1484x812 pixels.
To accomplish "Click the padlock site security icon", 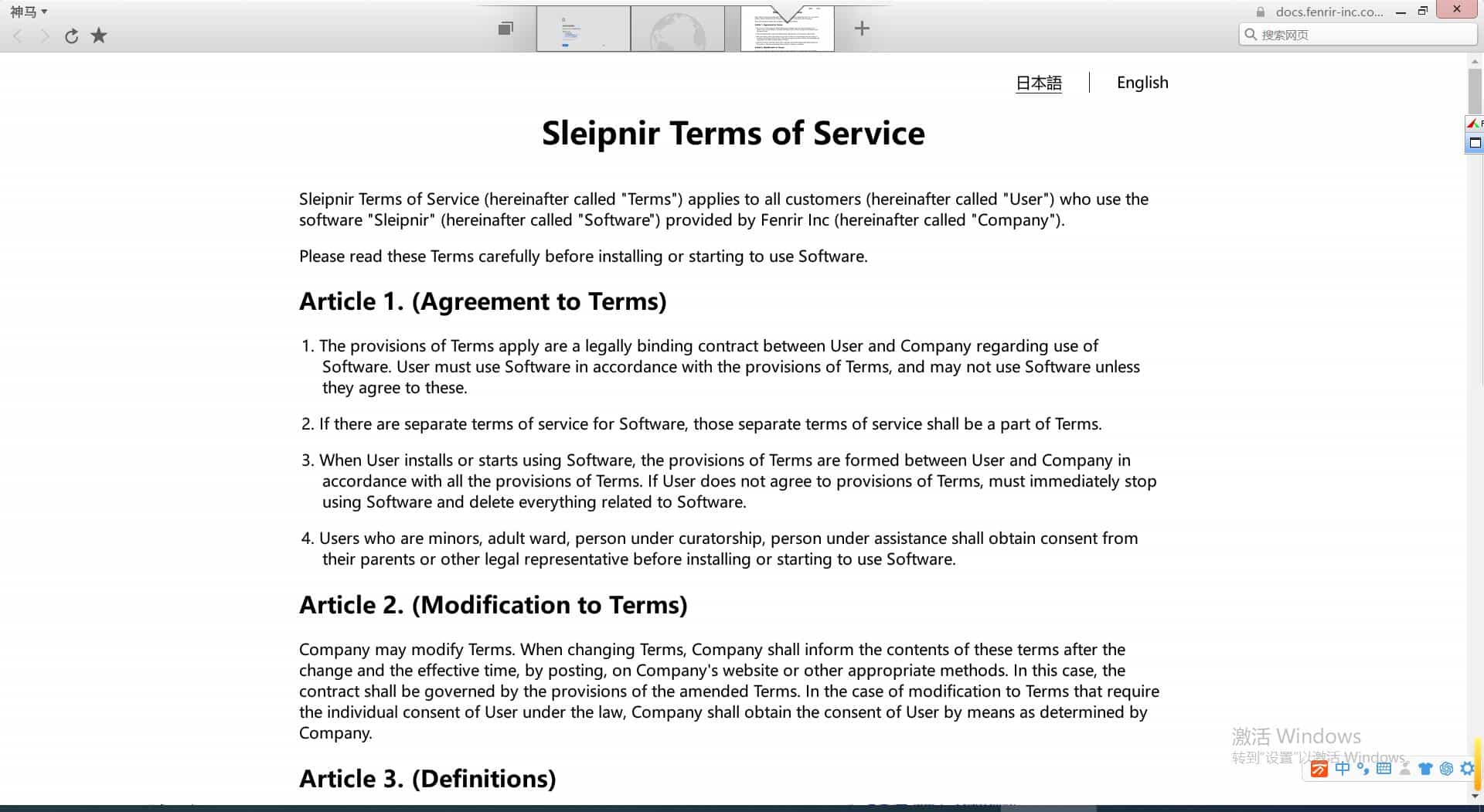I will [x=1261, y=12].
